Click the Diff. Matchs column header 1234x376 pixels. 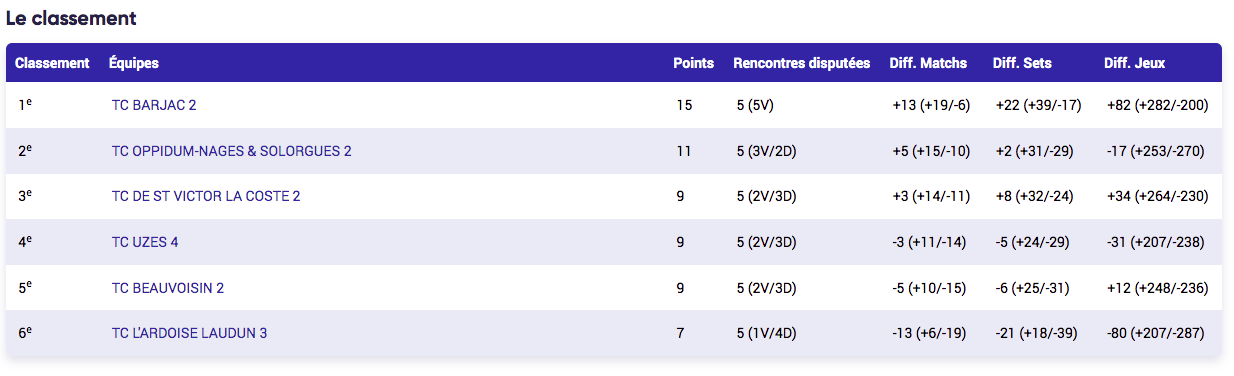[x=928, y=63]
